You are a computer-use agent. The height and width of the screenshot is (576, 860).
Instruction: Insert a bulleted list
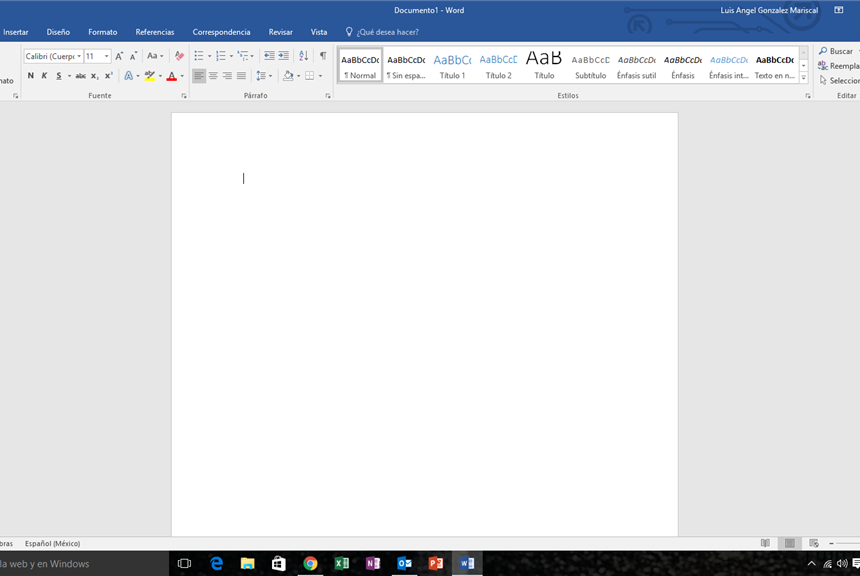pos(199,56)
